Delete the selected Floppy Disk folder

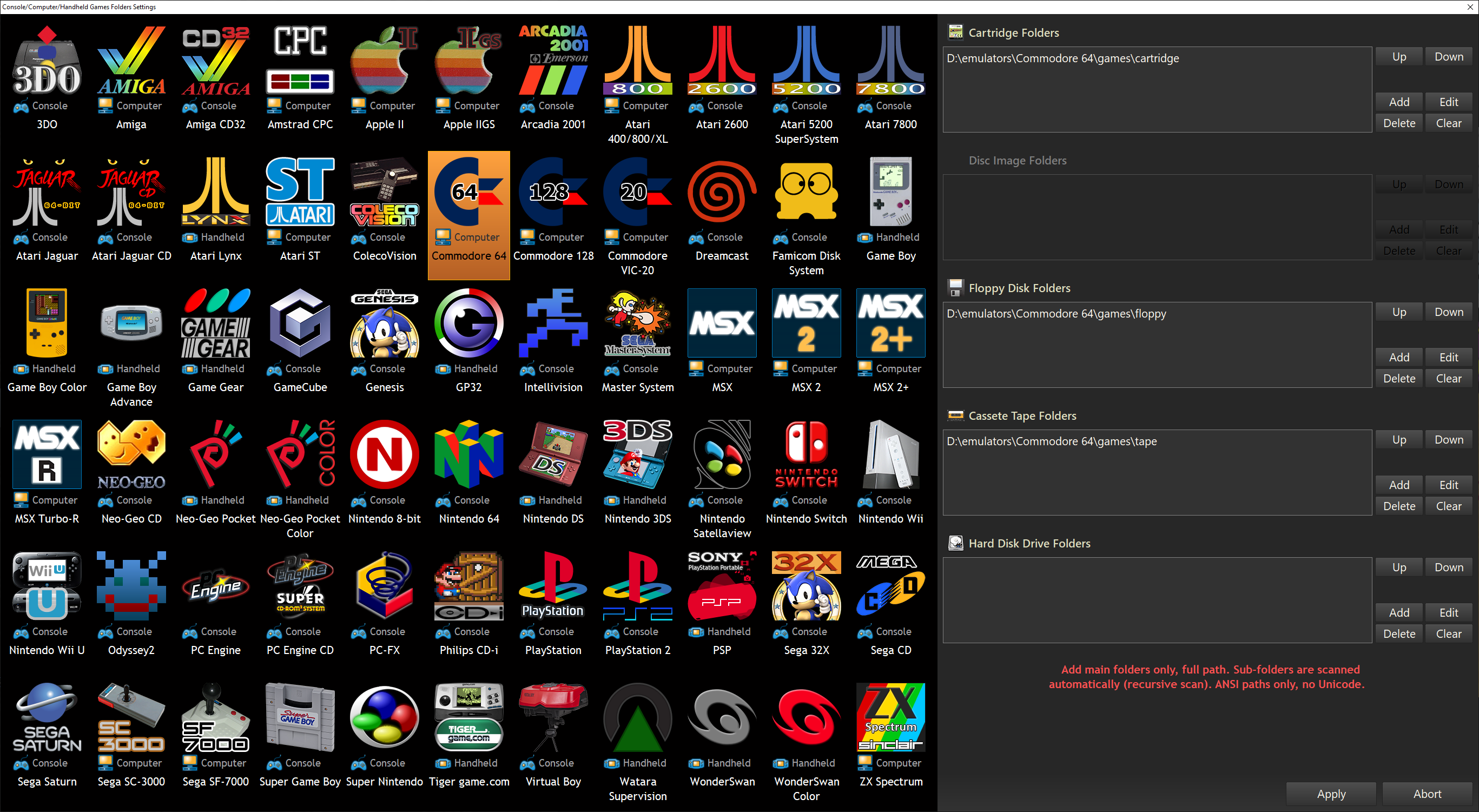coord(1398,379)
